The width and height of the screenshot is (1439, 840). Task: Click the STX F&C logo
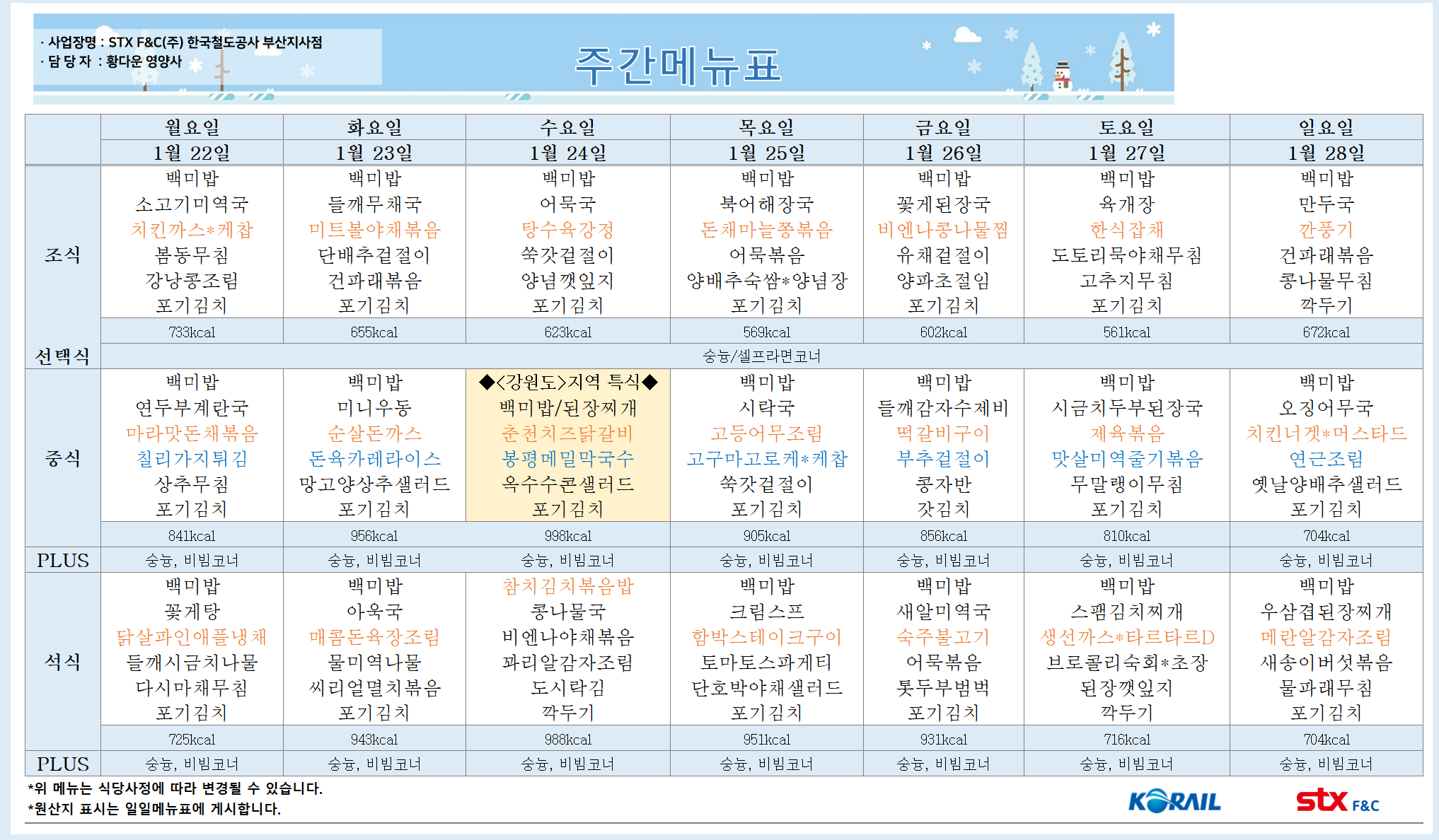coord(1336,801)
